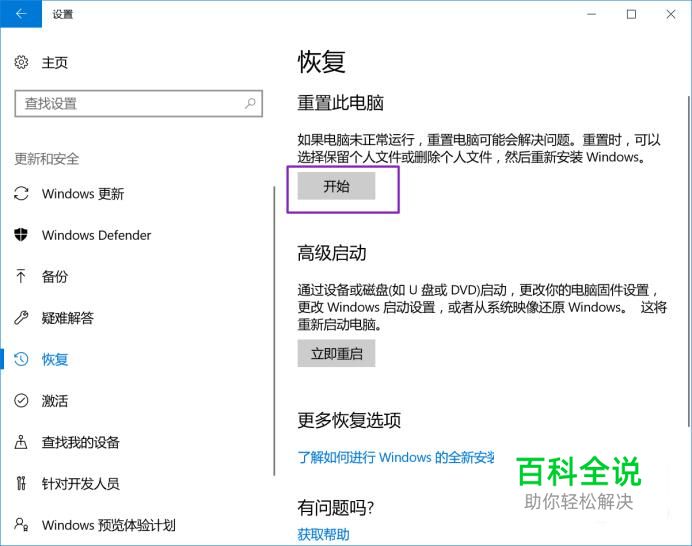The width and height of the screenshot is (692, 546).
Task: Click the 恢复 page heading
Action: click(321, 61)
